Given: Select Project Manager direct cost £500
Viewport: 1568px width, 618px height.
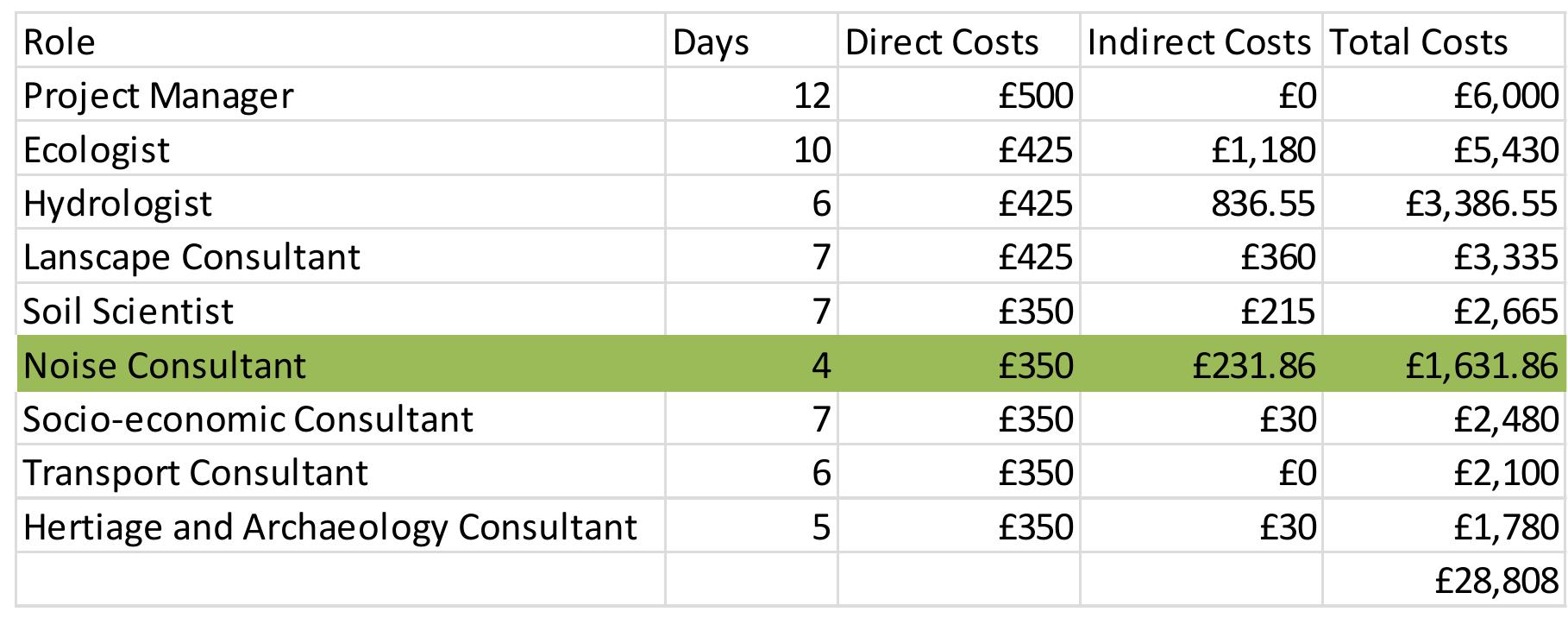Looking at the screenshot, I should coord(958,95).
